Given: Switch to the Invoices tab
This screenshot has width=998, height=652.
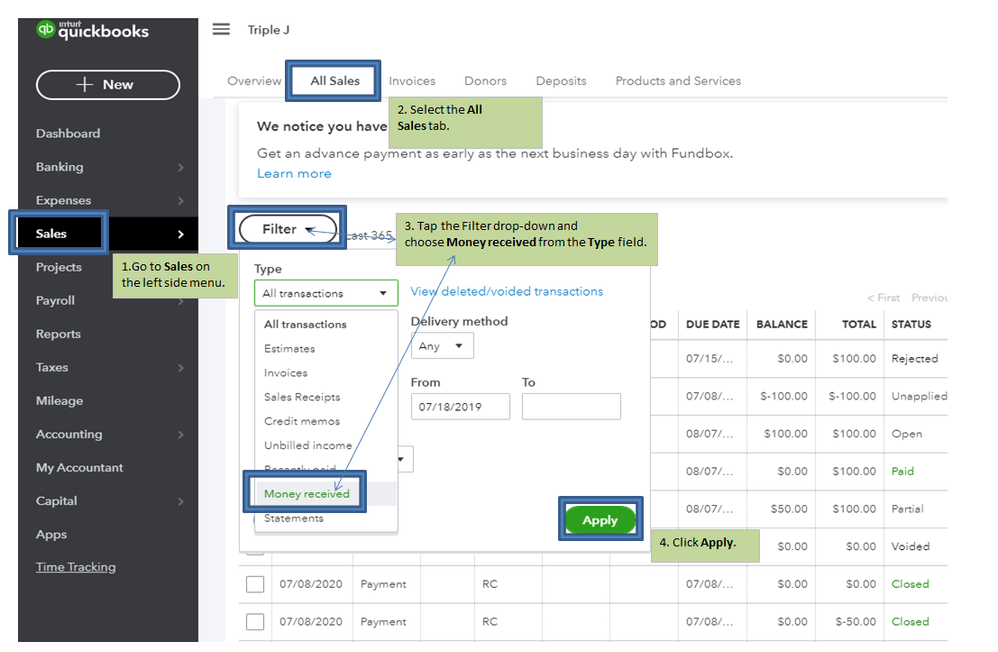Looking at the screenshot, I should pyautogui.click(x=412, y=81).
